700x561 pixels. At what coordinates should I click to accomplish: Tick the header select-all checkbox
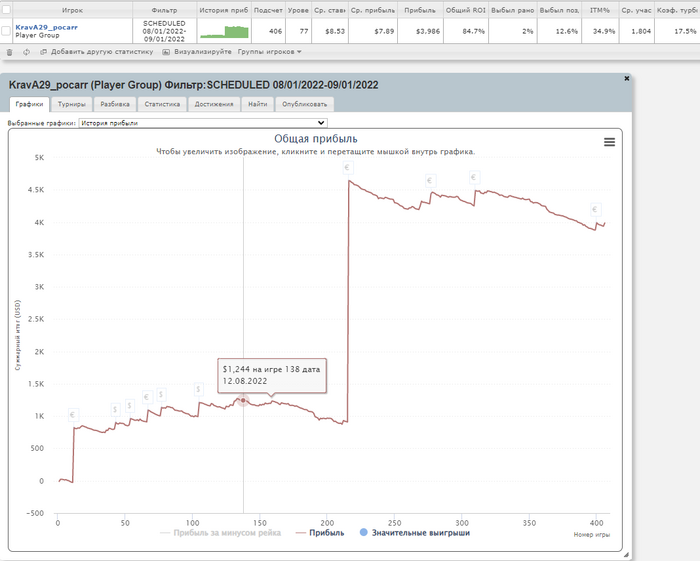[x=6, y=9]
